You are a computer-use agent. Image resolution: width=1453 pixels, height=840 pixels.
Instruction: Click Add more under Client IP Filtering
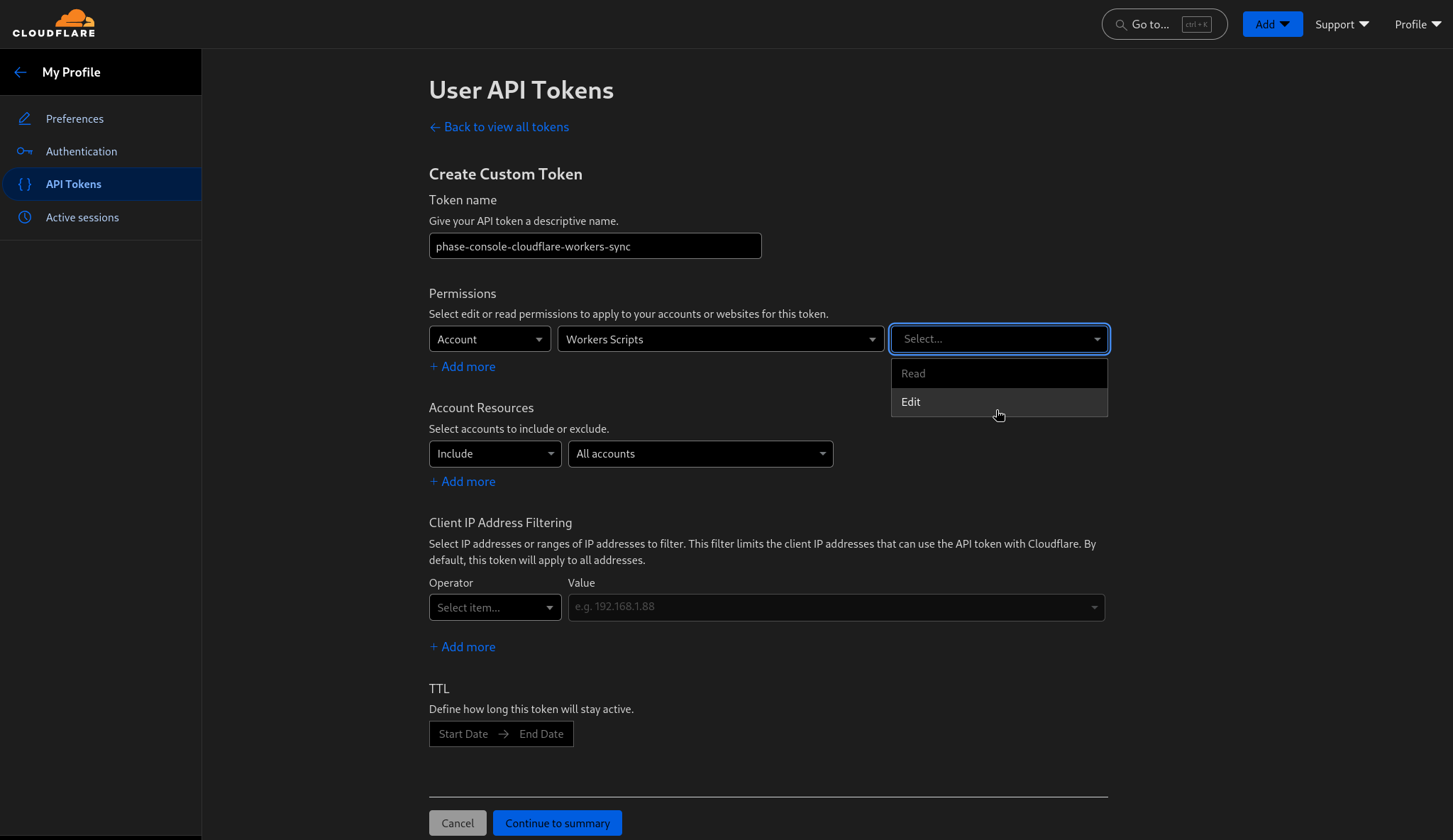(463, 647)
